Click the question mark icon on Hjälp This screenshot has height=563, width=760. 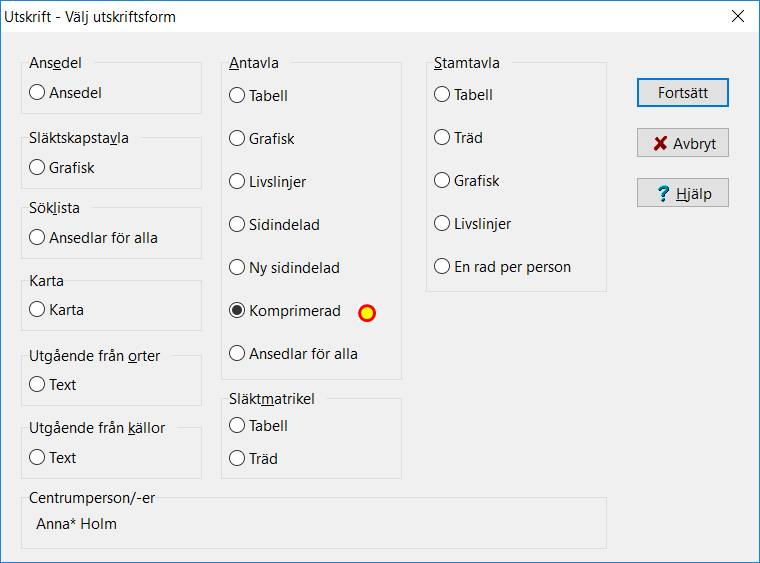(663, 193)
